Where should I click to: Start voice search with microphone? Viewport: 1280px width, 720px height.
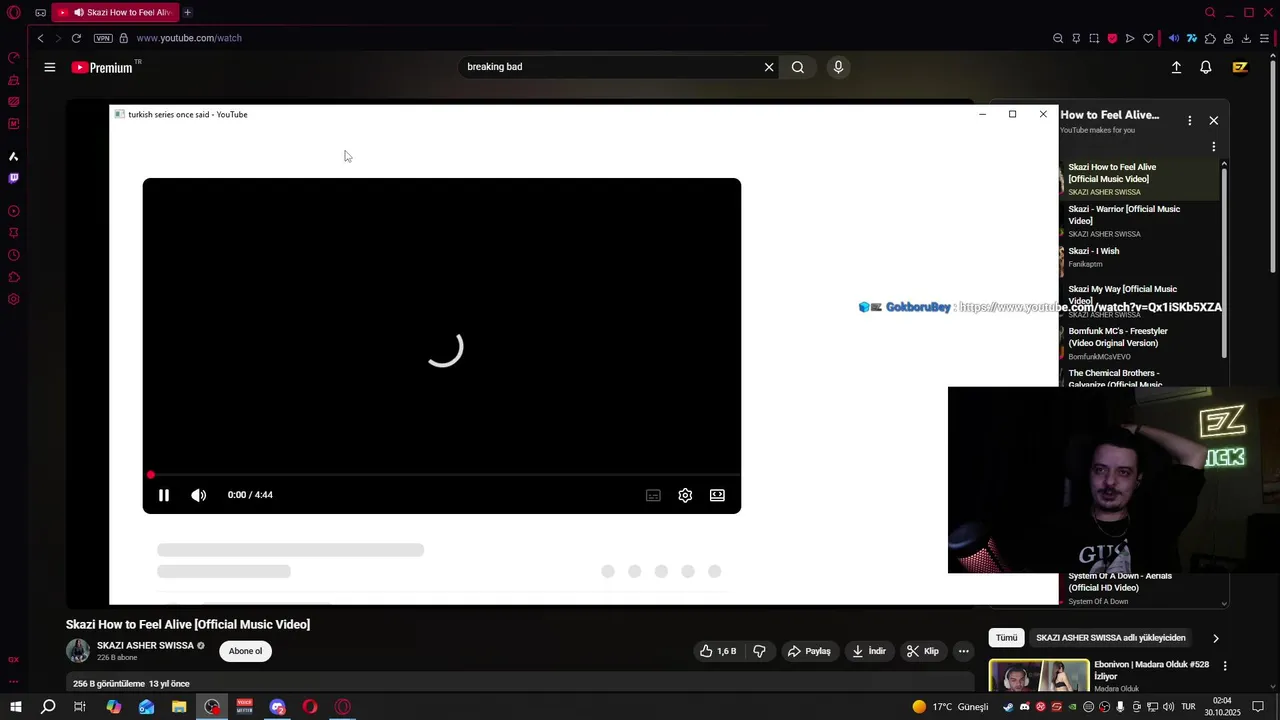click(x=838, y=67)
